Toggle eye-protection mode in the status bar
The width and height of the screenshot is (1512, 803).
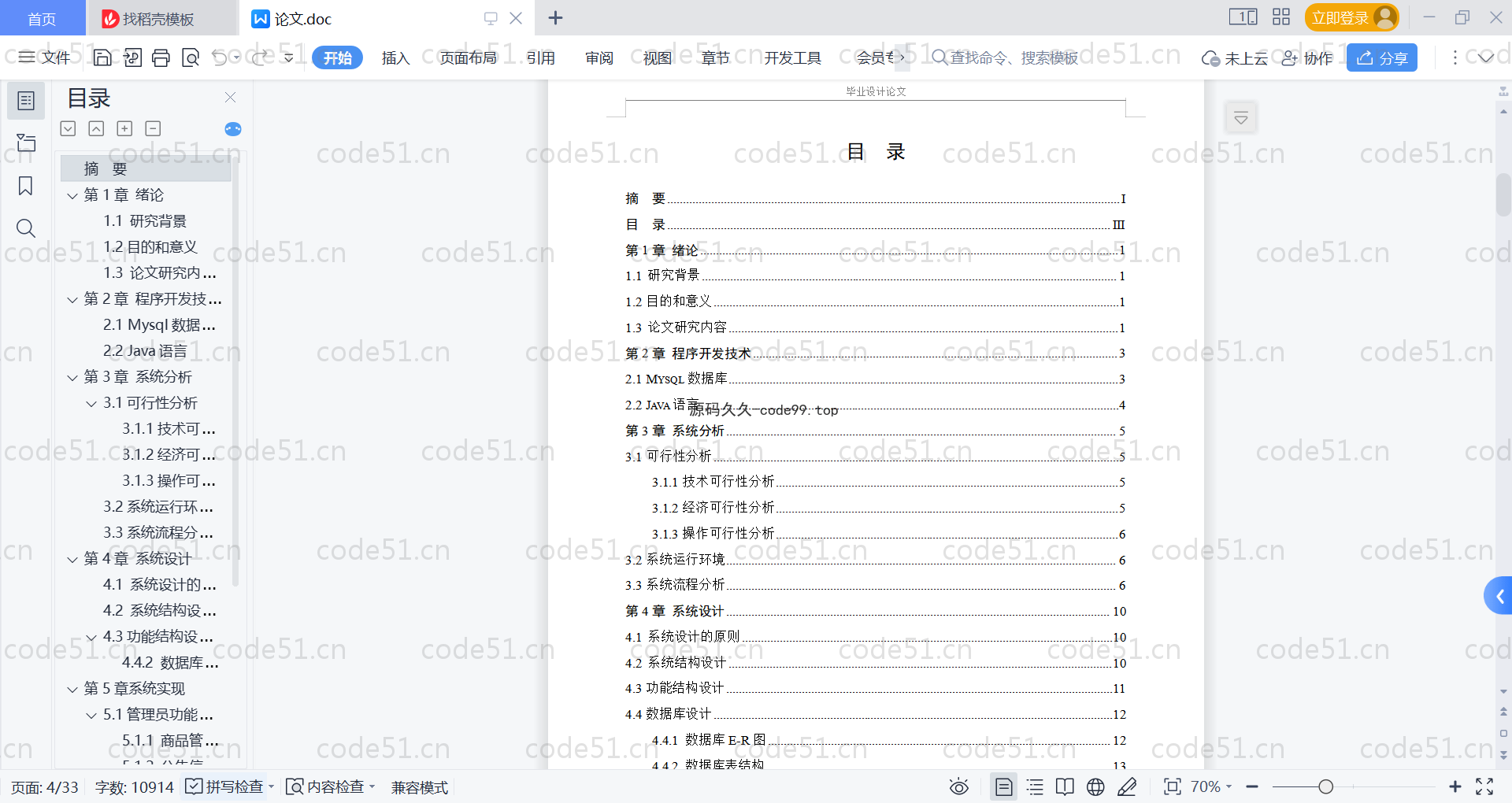[x=958, y=786]
